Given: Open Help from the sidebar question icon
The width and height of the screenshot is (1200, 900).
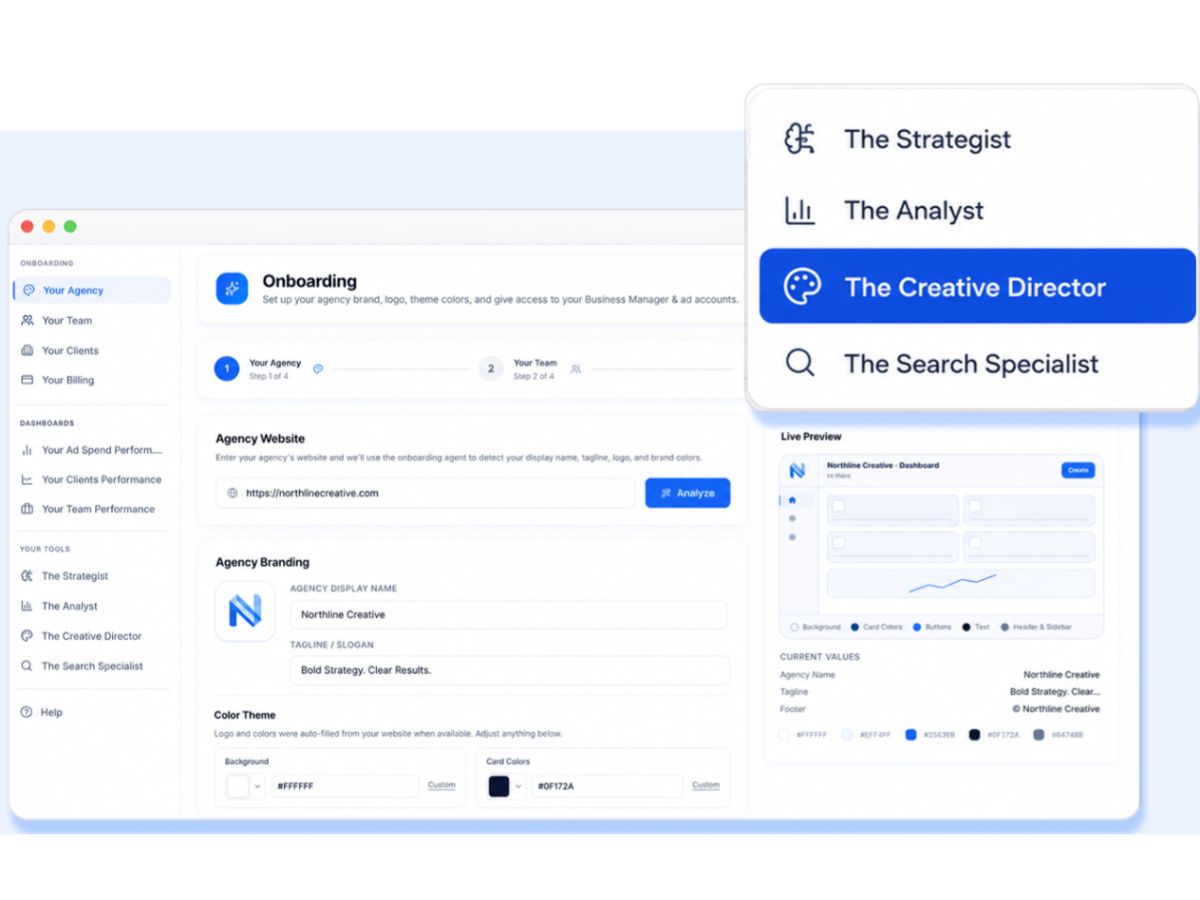Looking at the screenshot, I should tap(26, 712).
